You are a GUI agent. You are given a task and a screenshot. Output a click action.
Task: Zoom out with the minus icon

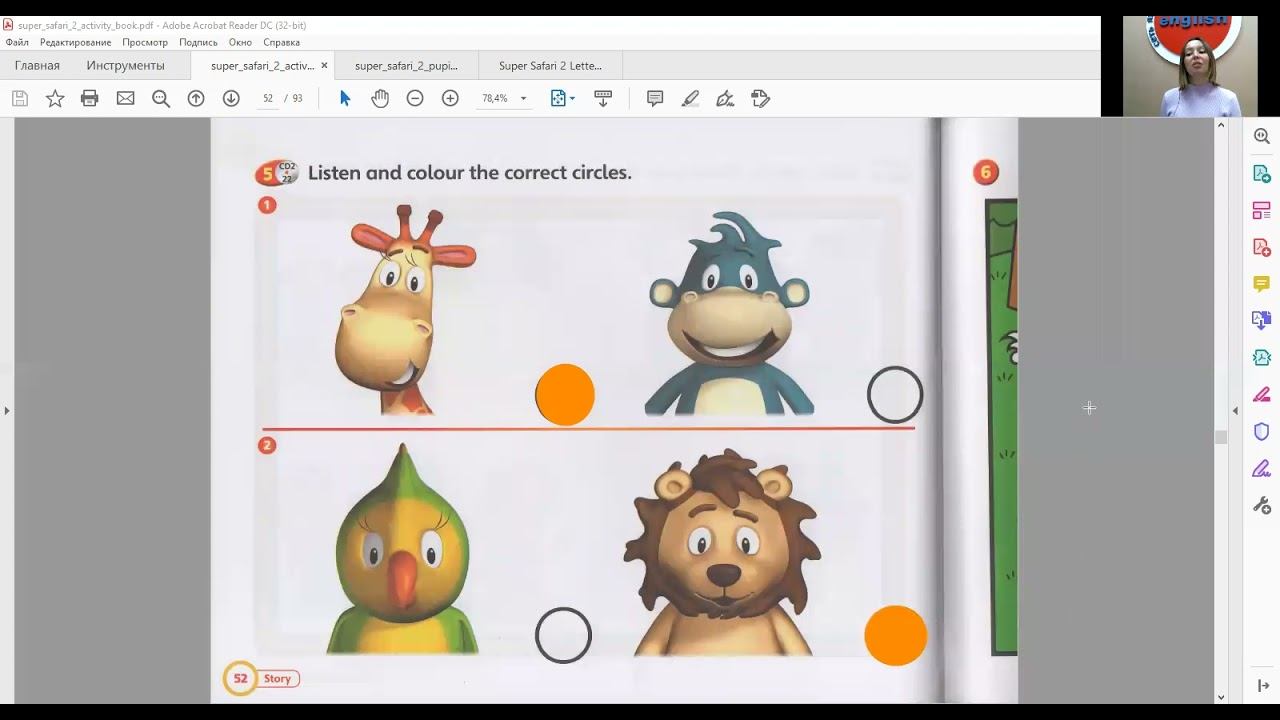coord(415,98)
